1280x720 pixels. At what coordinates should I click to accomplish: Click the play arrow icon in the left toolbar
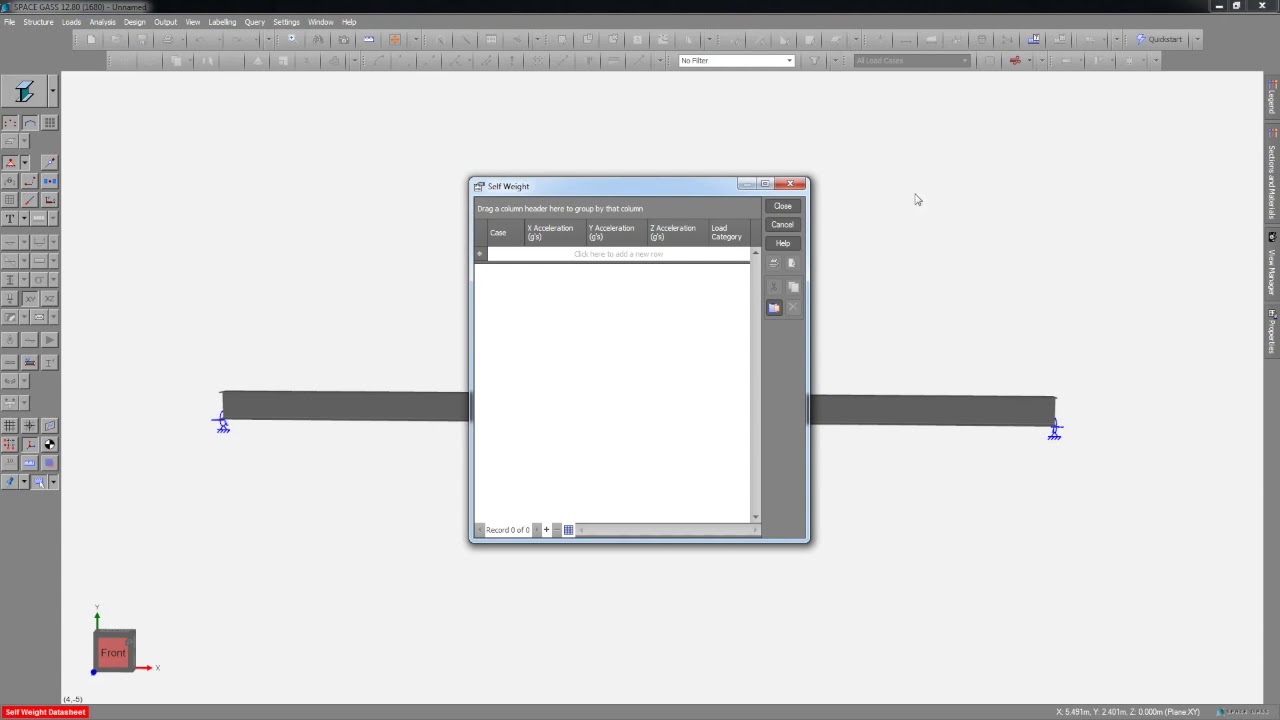point(49,340)
